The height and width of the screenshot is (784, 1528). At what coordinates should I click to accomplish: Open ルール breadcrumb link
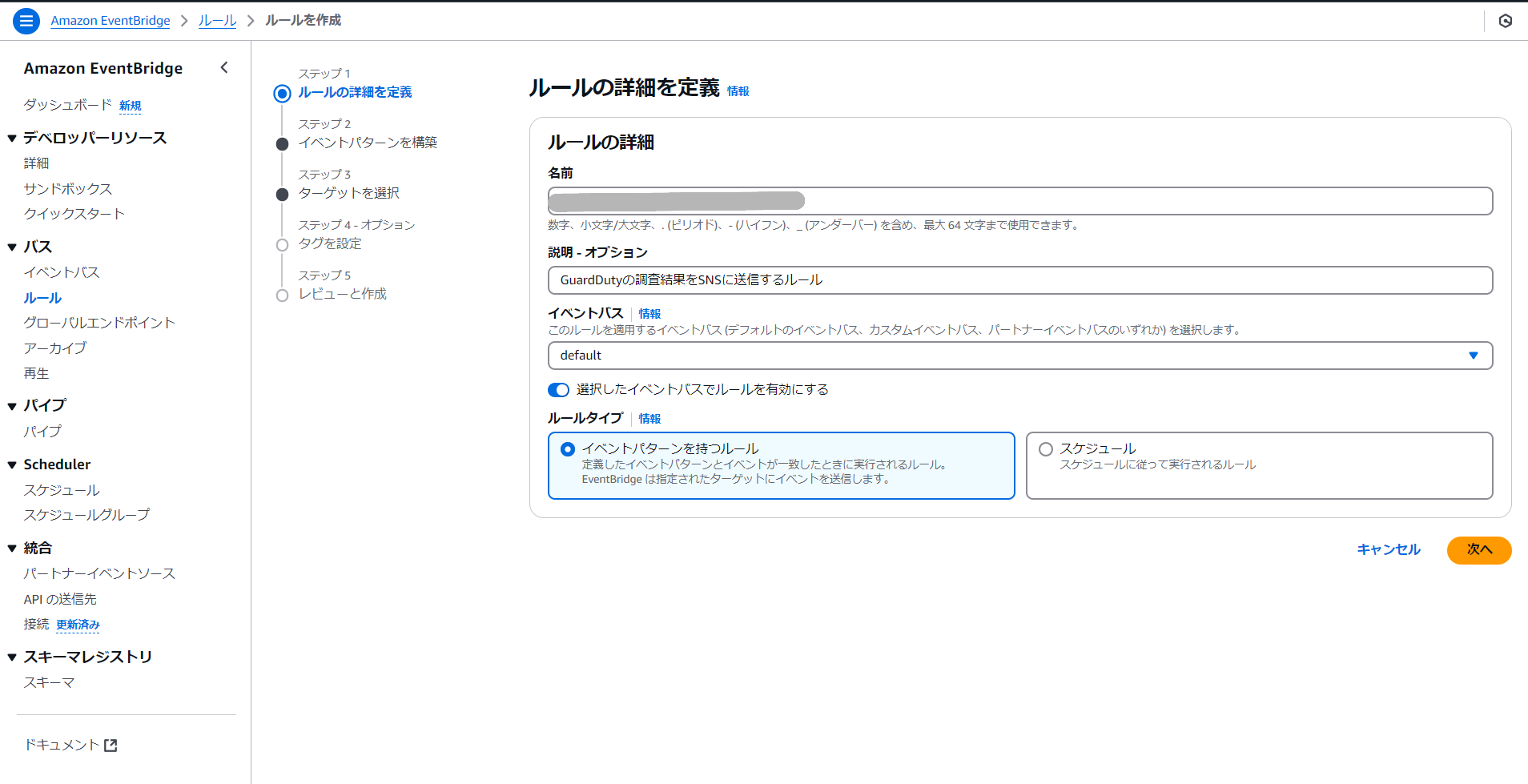(218, 21)
